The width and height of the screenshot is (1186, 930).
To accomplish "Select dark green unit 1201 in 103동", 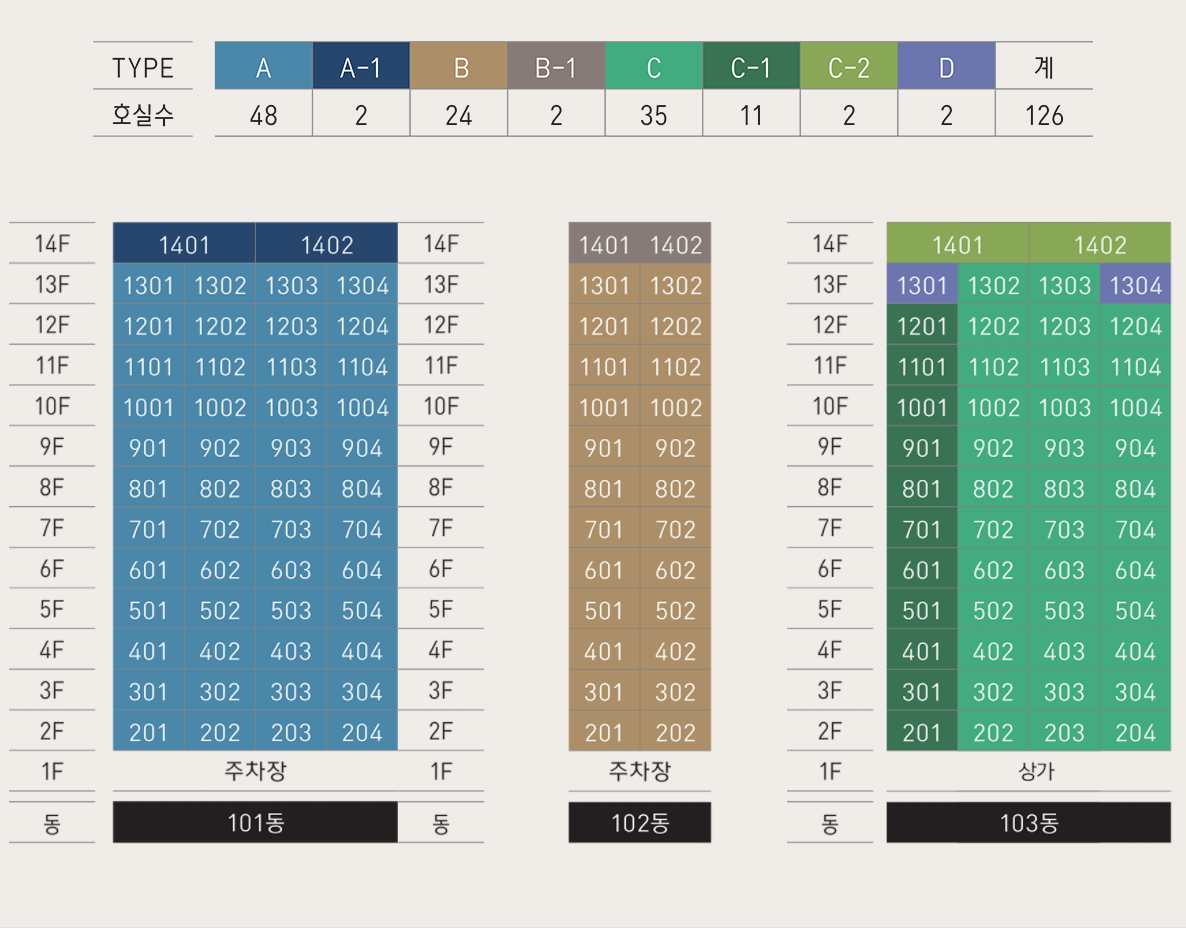I will [x=921, y=327].
